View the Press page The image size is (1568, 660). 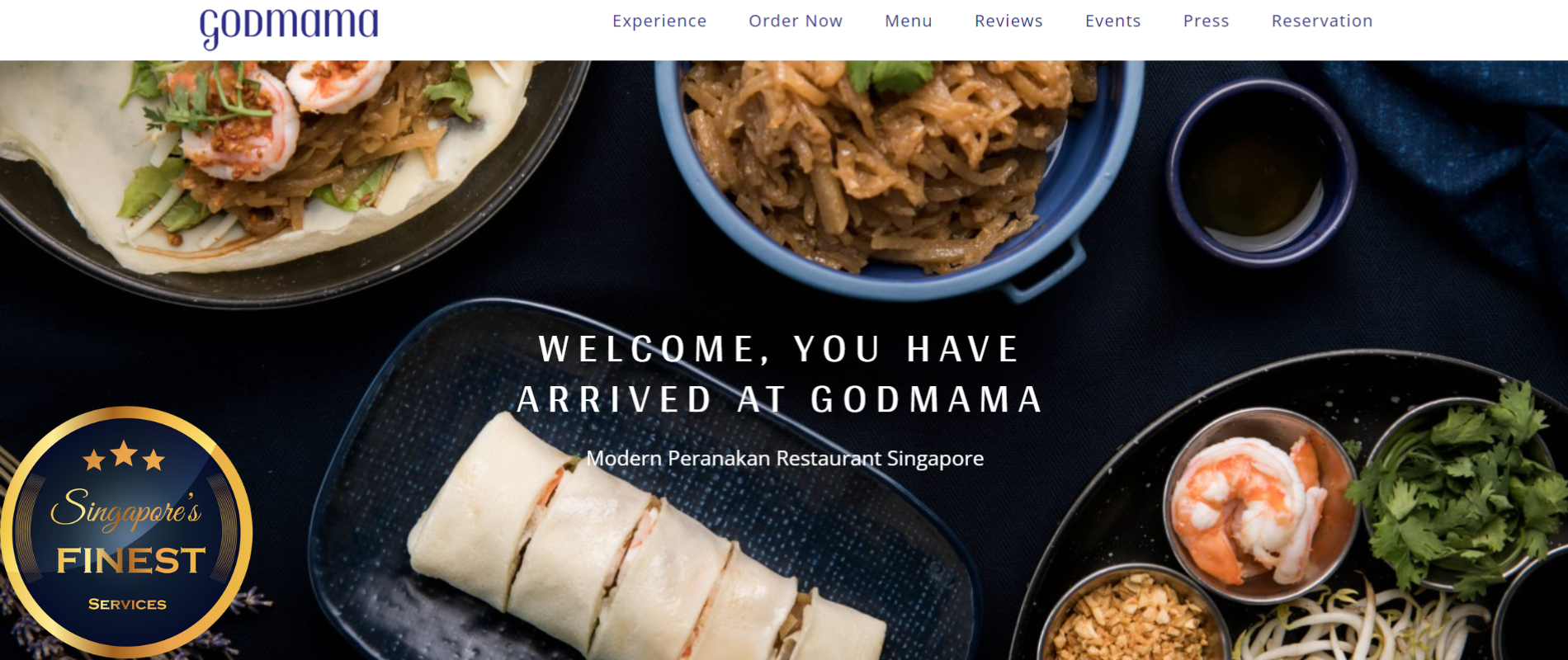[1206, 21]
